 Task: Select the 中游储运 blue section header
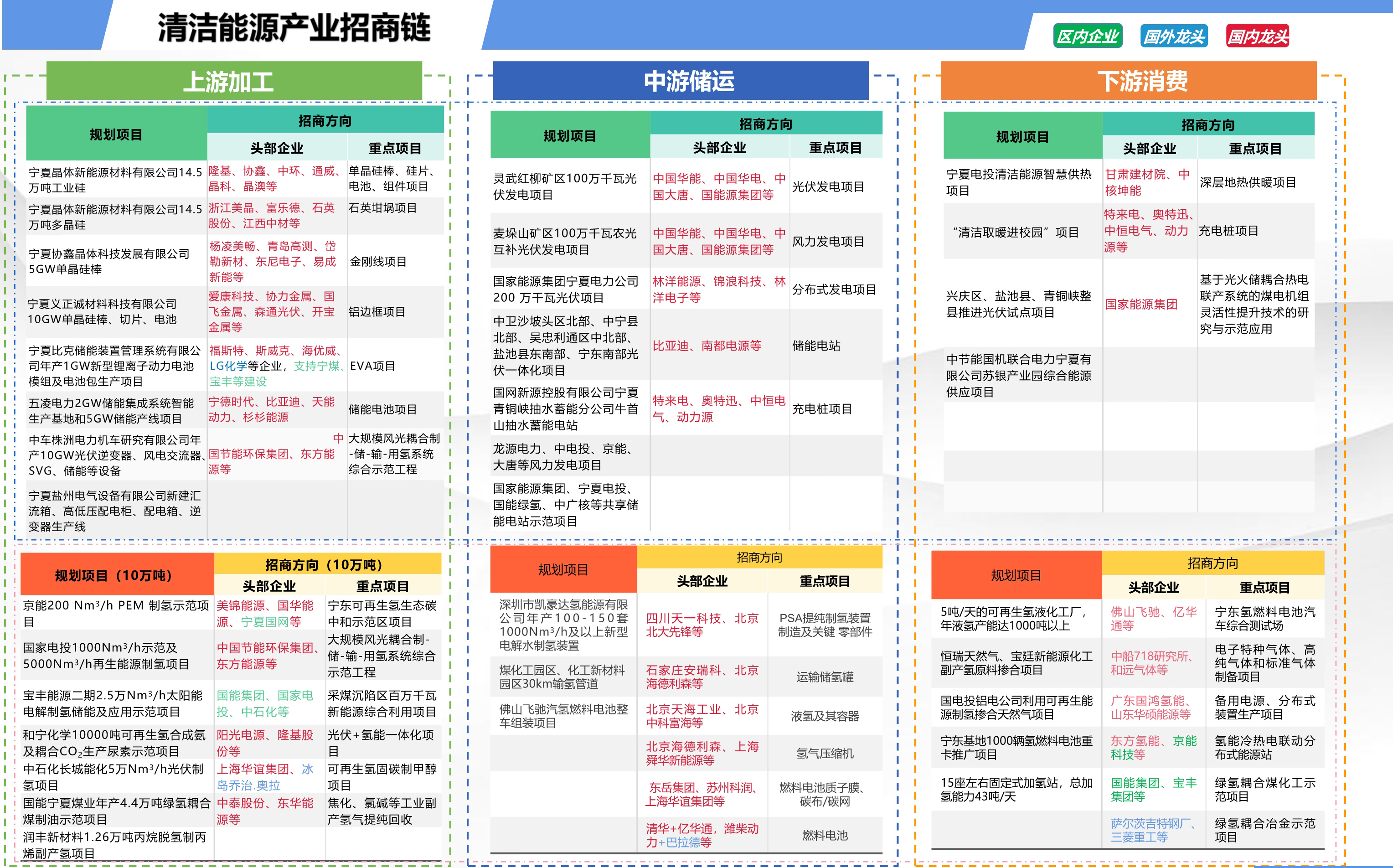point(681,81)
